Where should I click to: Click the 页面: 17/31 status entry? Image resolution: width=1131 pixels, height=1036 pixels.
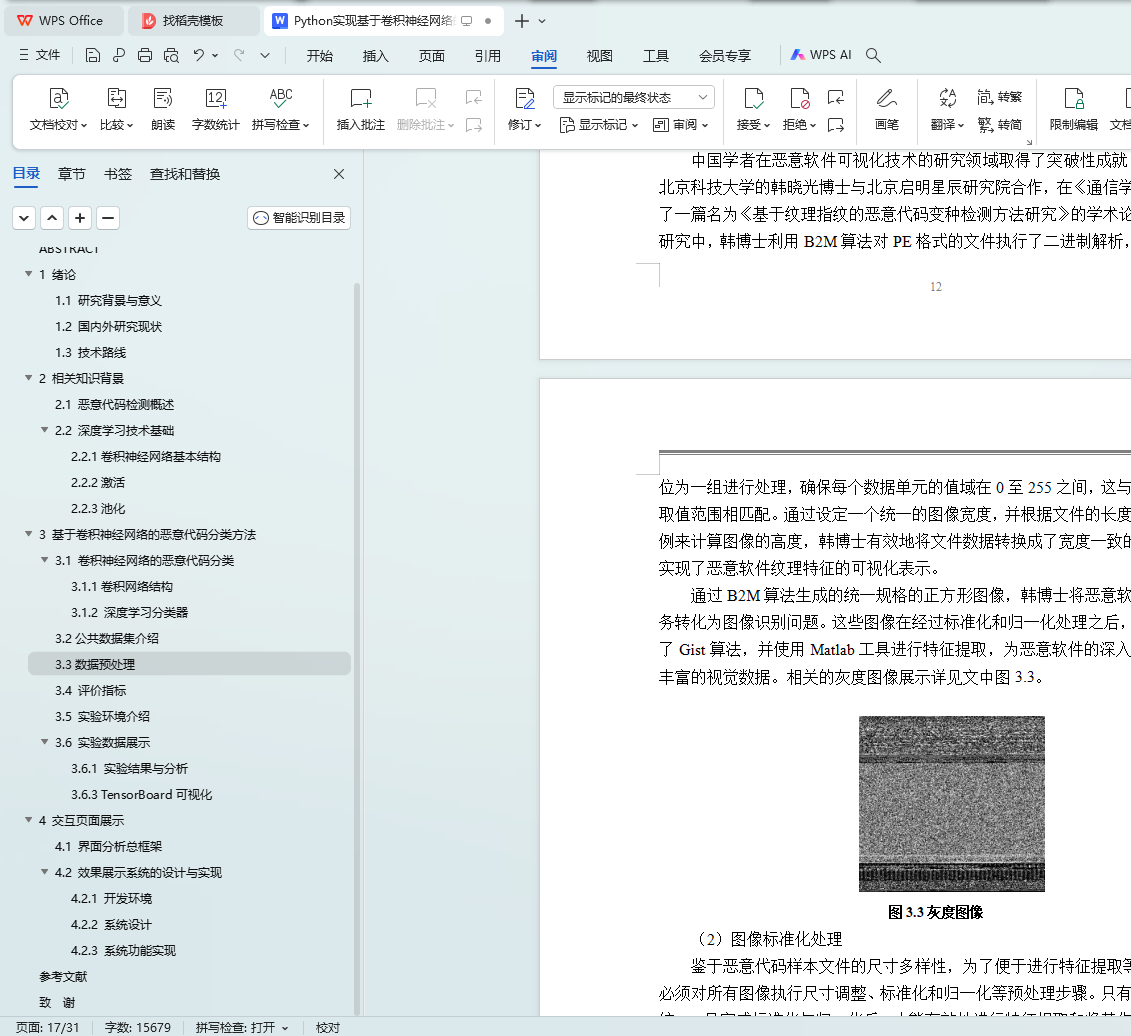pyautogui.click(x=48, y=1027)
